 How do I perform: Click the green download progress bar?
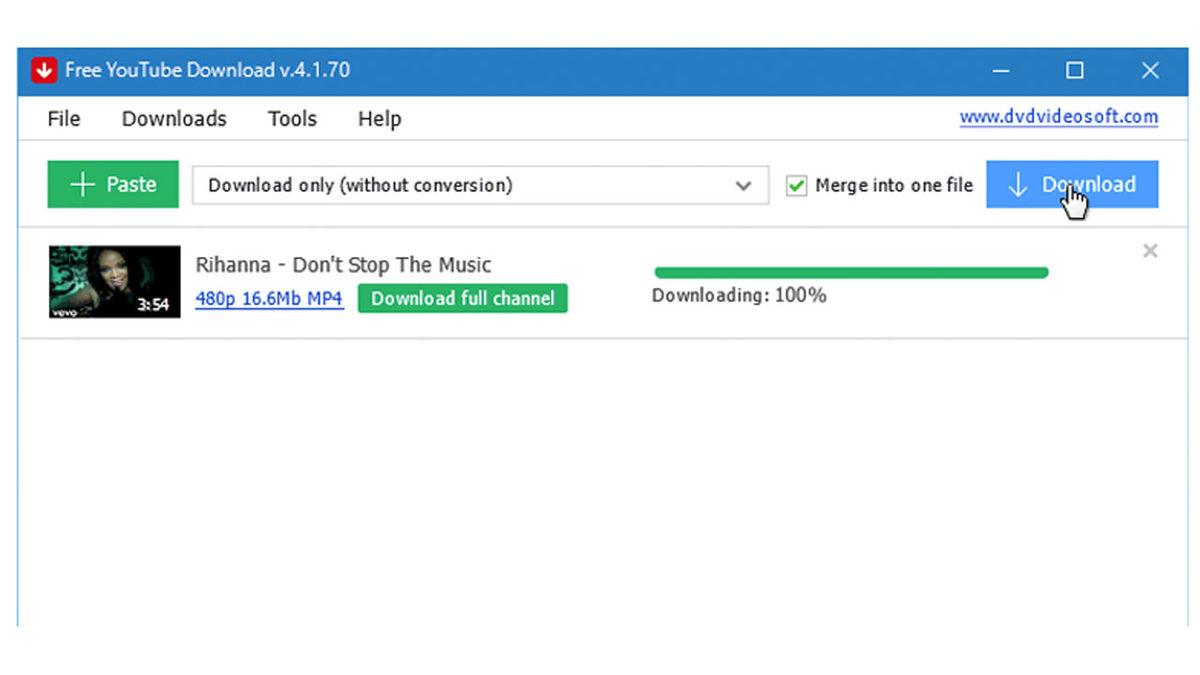[x=850, y=272]
